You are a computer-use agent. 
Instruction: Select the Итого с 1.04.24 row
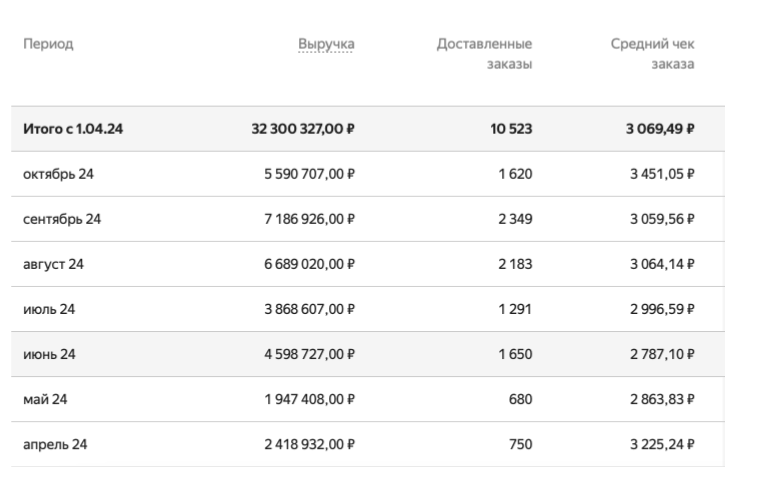(73, 129)
